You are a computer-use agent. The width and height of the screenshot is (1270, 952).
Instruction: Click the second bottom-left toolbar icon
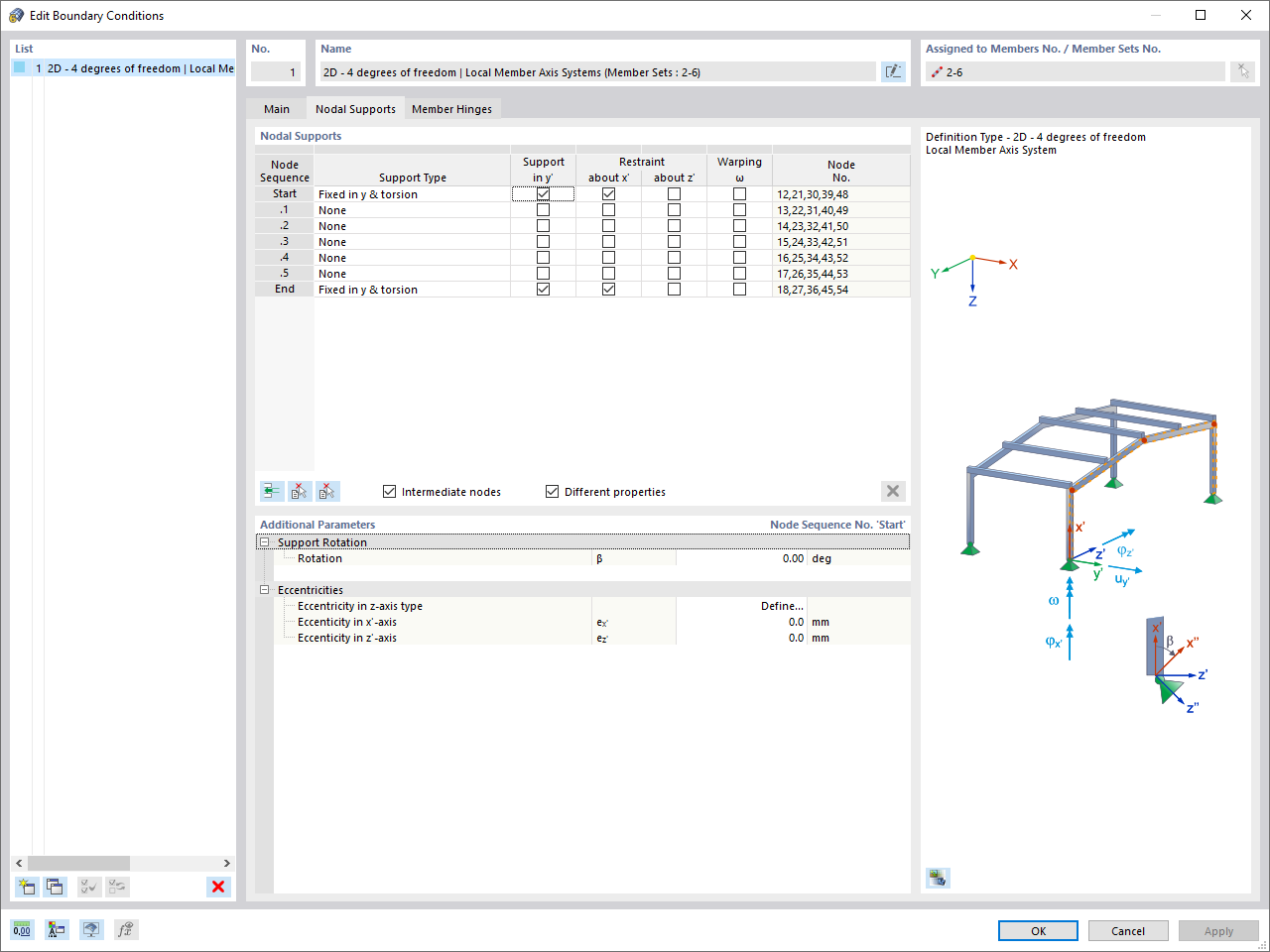click(57, 929)
